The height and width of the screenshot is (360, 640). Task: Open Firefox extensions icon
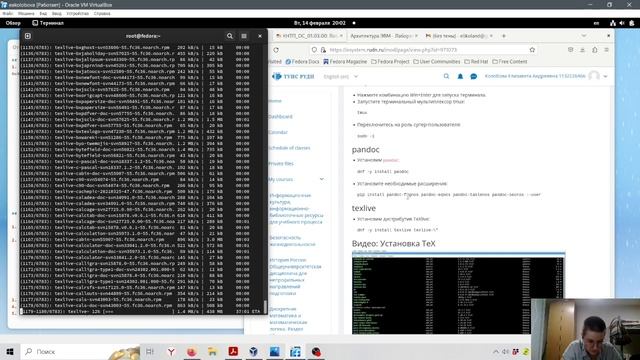(595, 50)
